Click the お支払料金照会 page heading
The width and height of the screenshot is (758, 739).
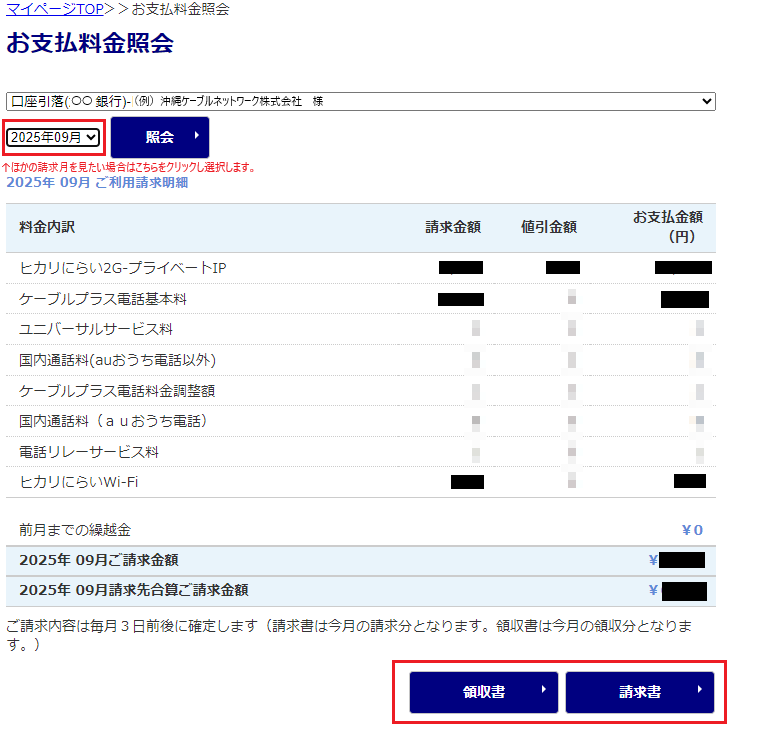(90, 43)
